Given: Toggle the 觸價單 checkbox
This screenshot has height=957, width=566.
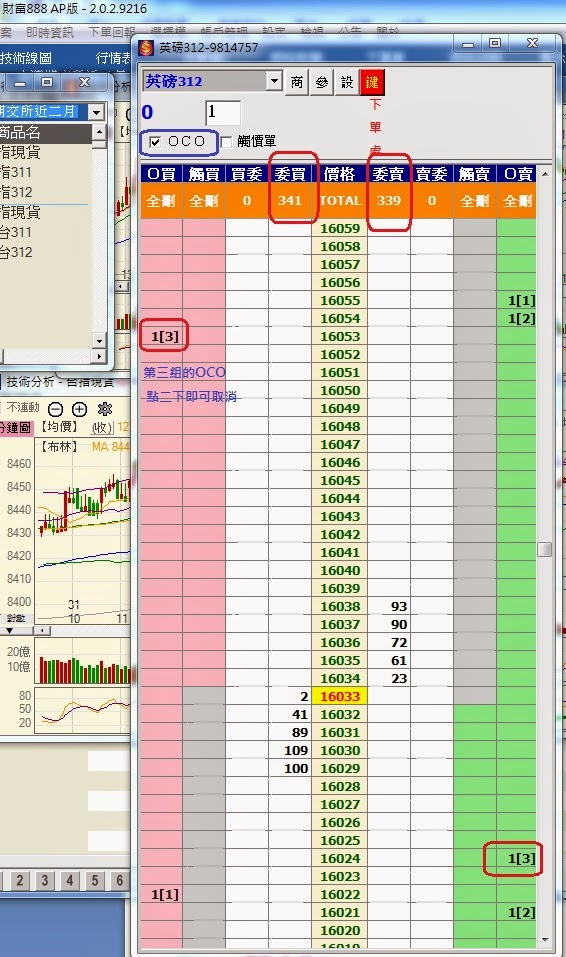Looking at the screenshot, I should tap(227, 142).
